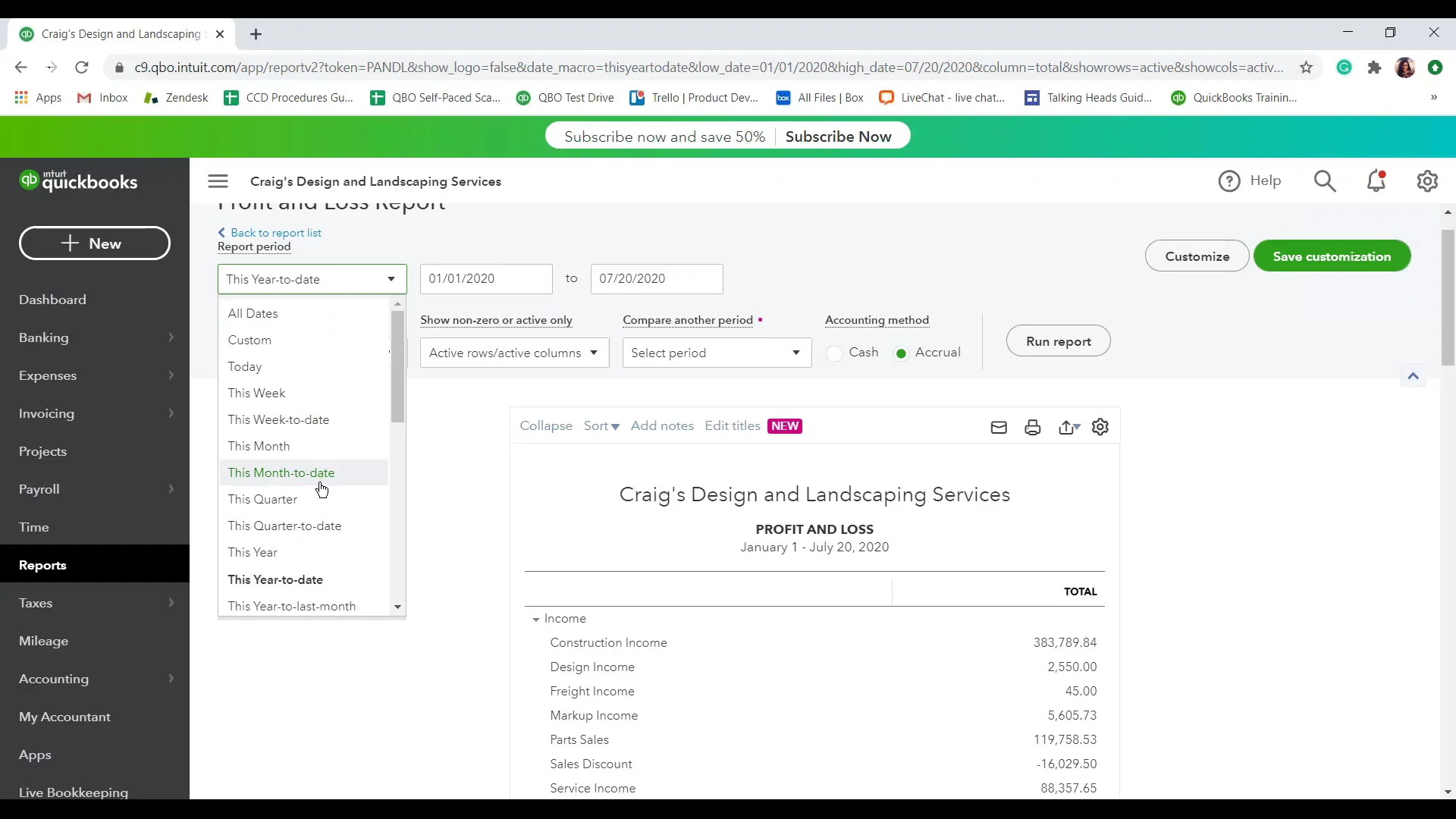The height and width of the screenshot is (819, 1456).
Task: Select Cash accounting method
Action: pyautogui.click(x=835, y=353)
